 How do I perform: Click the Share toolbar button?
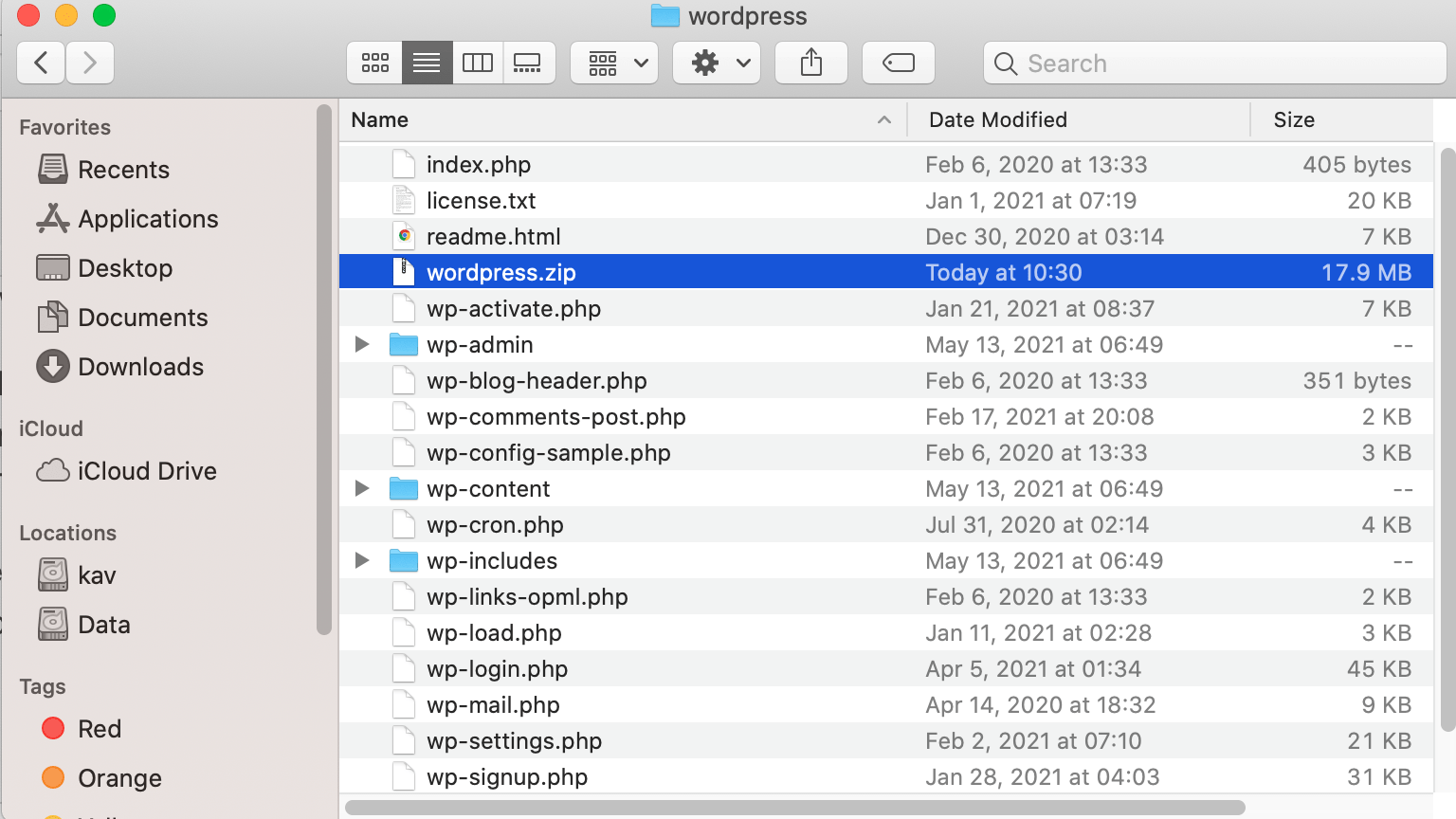(x=811, y=64)
